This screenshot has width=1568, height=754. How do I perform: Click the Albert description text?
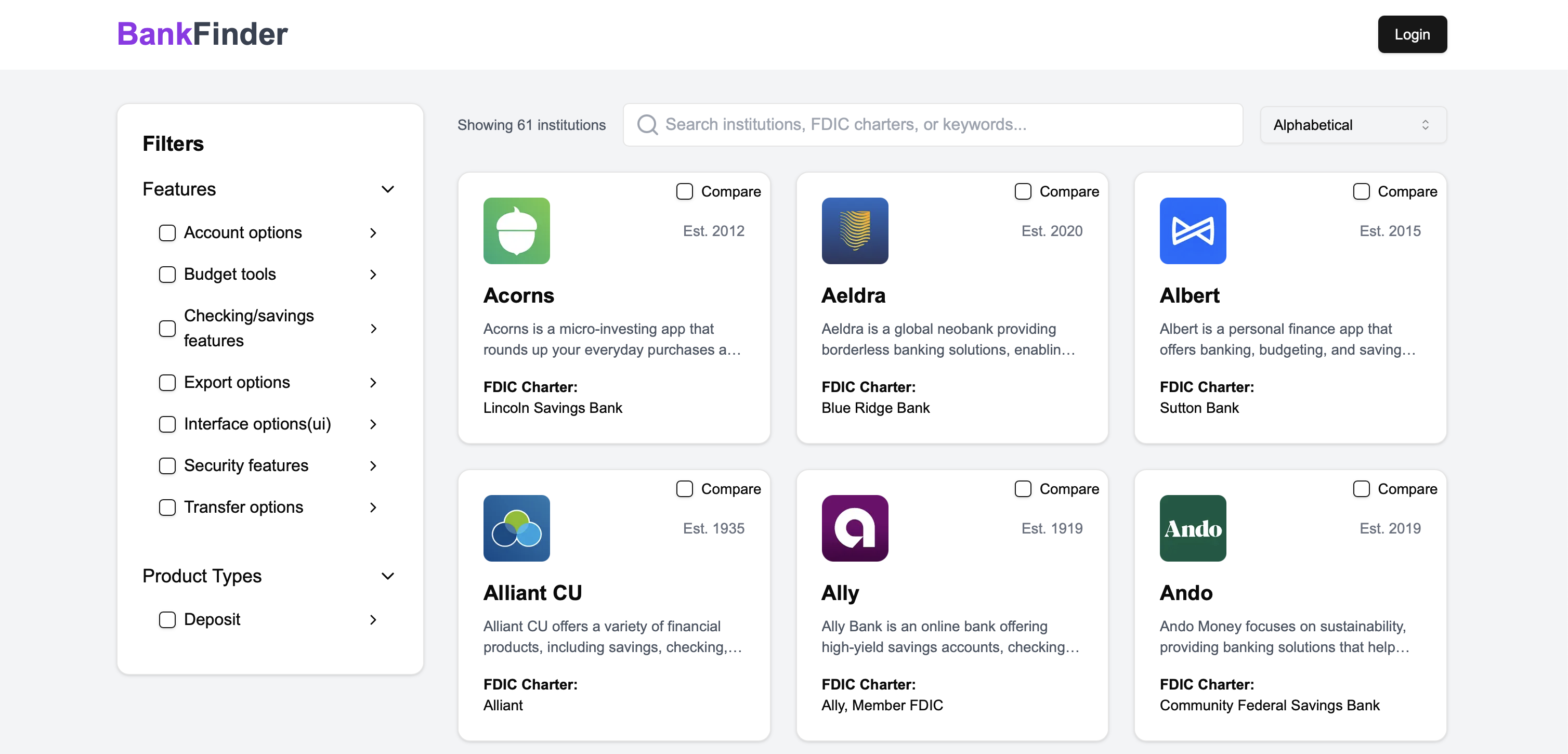[x=1287, y=339]
